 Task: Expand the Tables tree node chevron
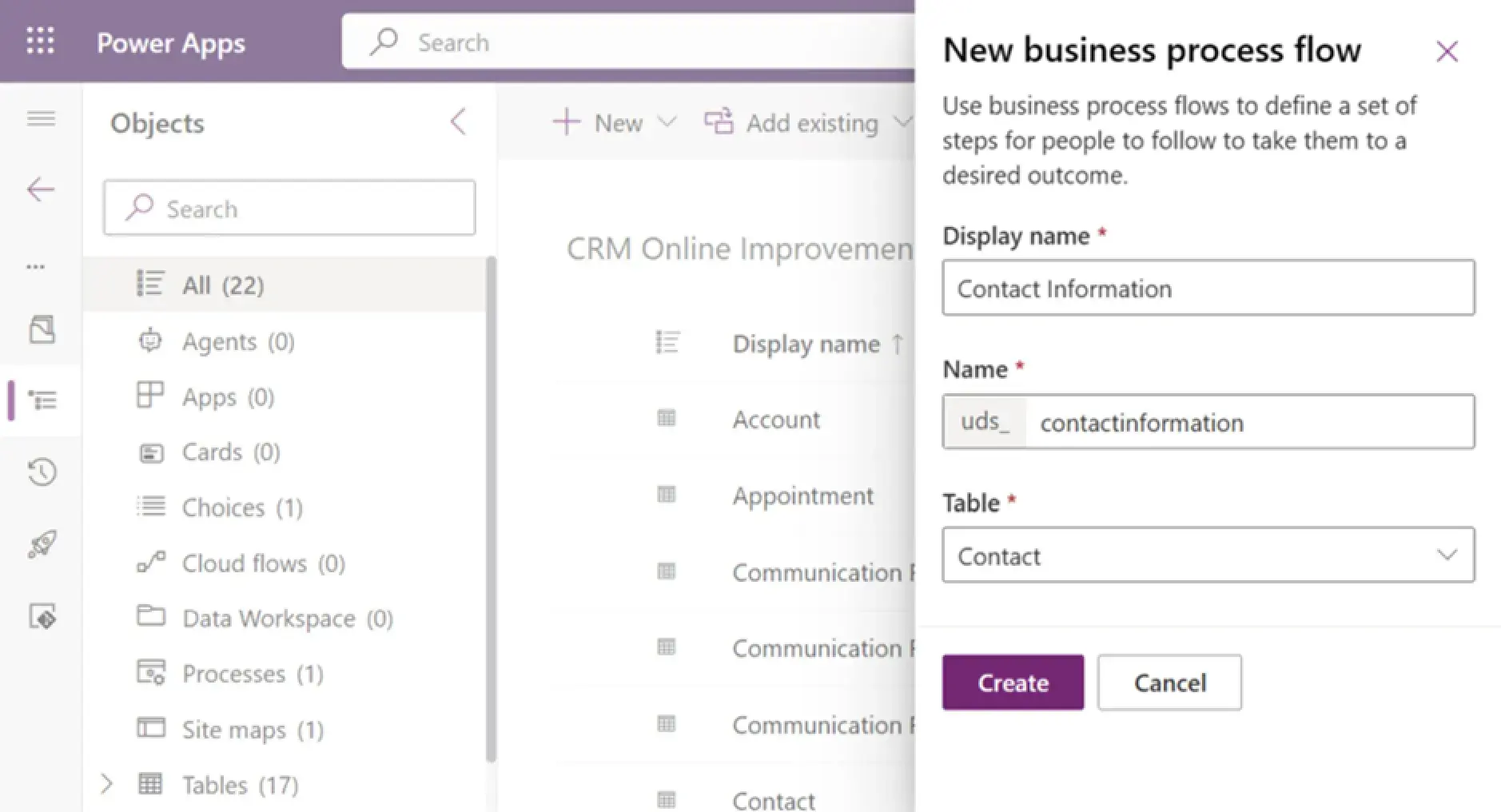pos(106,784)
